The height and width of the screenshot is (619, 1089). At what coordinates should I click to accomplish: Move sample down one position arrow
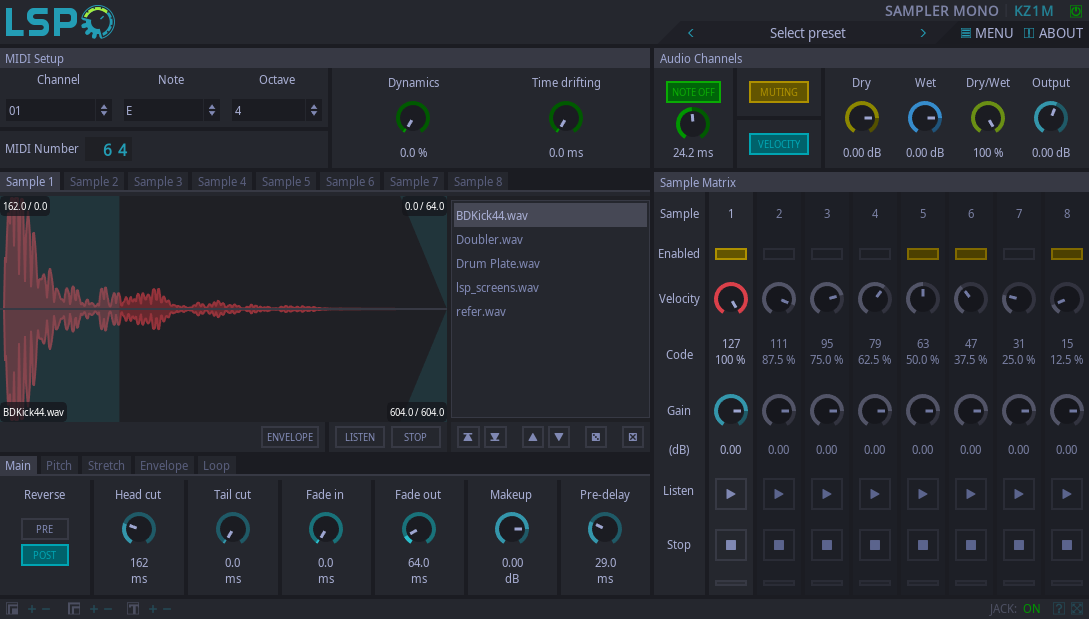[x=559, y=437]
